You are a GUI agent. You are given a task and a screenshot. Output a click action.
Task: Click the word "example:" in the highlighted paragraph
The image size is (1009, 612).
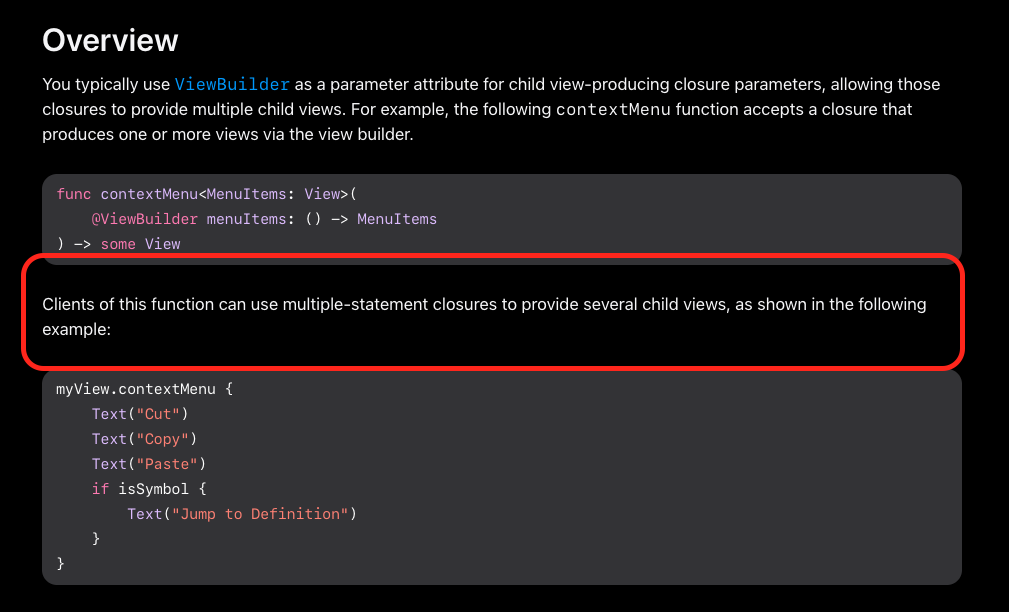point(76,327)
